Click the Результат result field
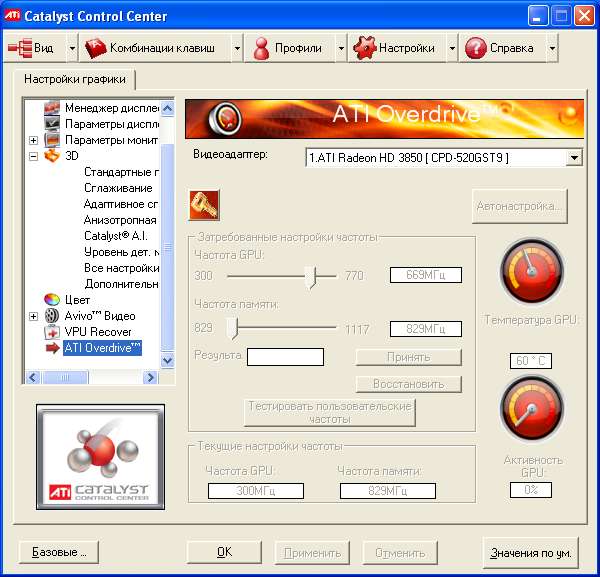600x577 pixels. point(285,357)
